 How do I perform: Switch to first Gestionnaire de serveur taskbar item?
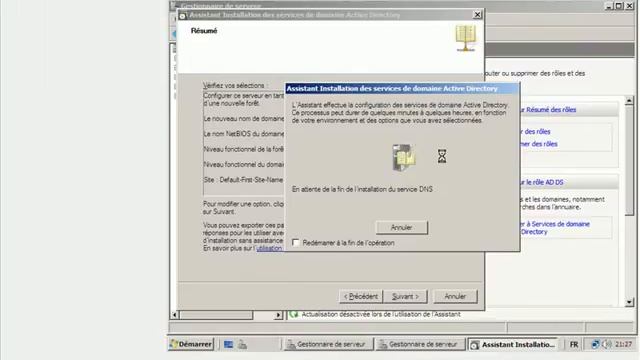click(328, 344)
